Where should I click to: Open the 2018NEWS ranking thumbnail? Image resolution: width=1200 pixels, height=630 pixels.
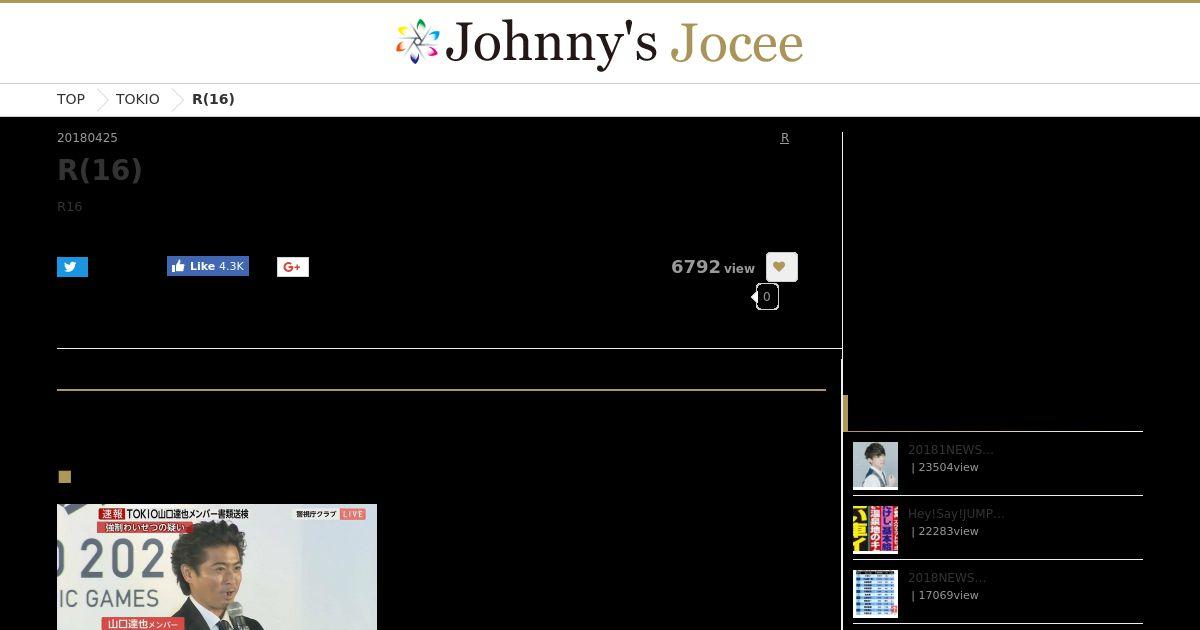pyautogui.click(x=875, y=594)
